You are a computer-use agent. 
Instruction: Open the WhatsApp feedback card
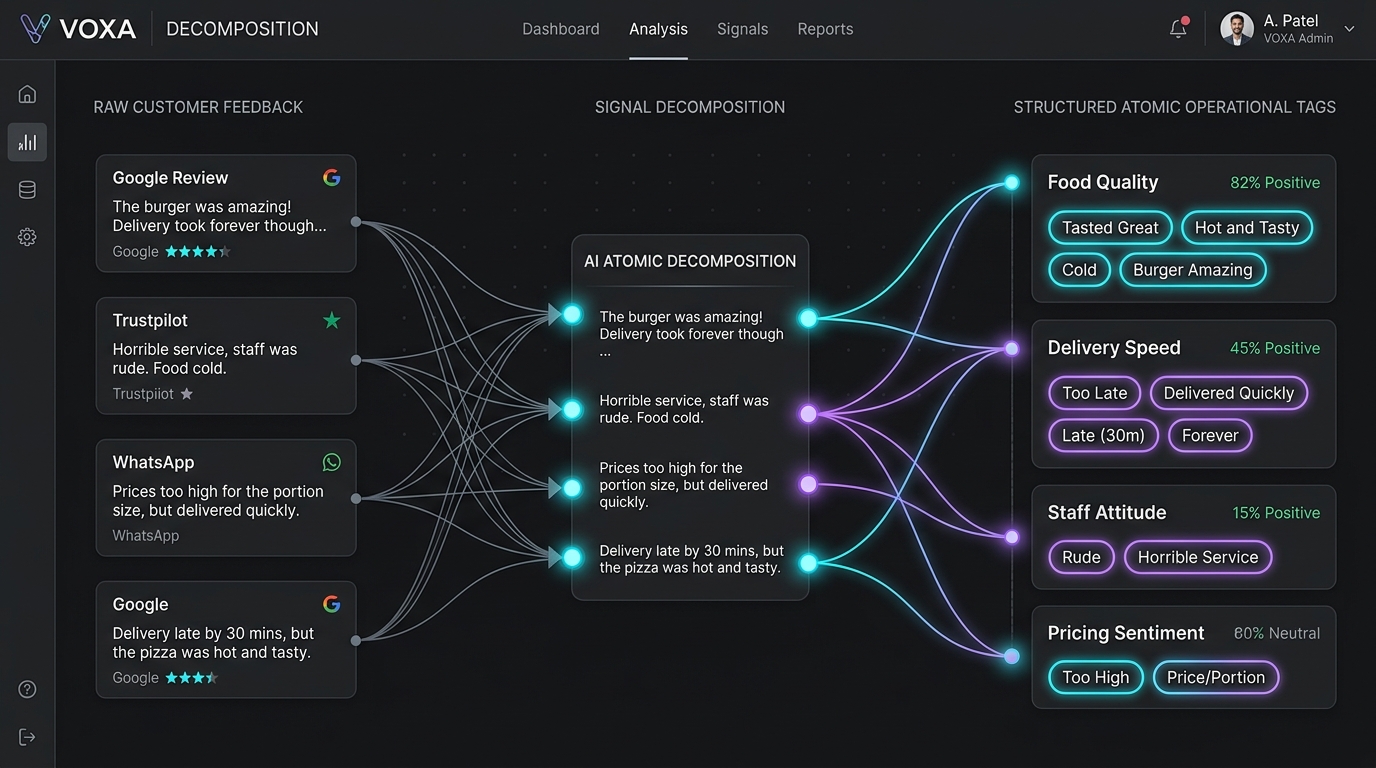click(x=226, y=498)
